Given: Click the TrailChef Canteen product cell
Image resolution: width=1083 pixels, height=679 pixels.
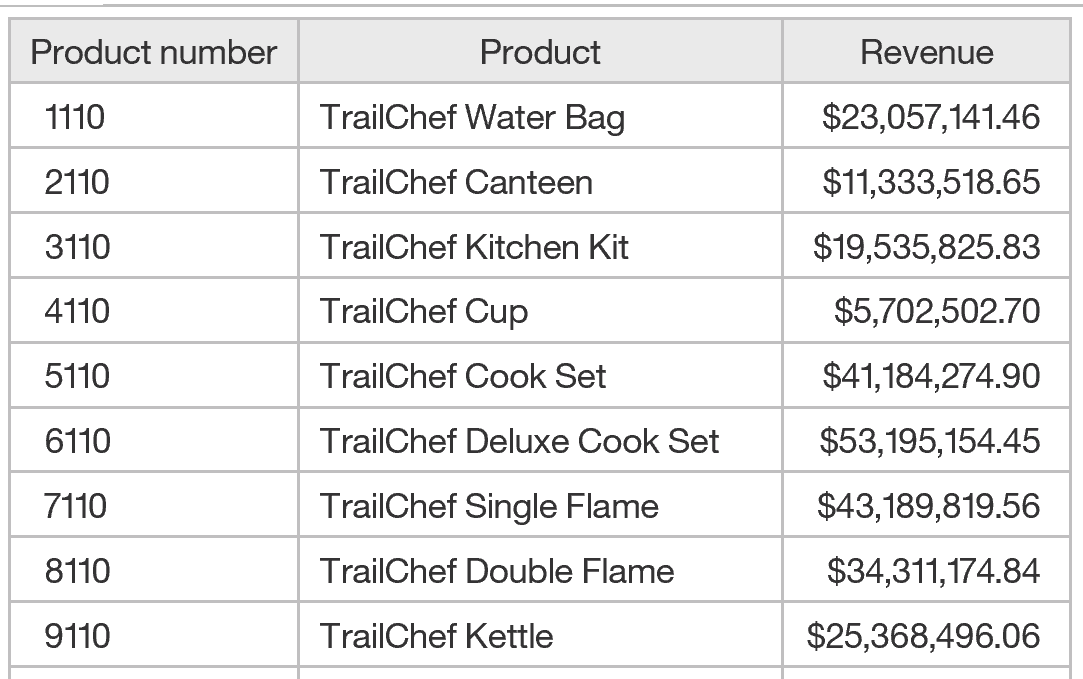Looking at the screenshot, I should pyautogui.click(x=540, y=181).
